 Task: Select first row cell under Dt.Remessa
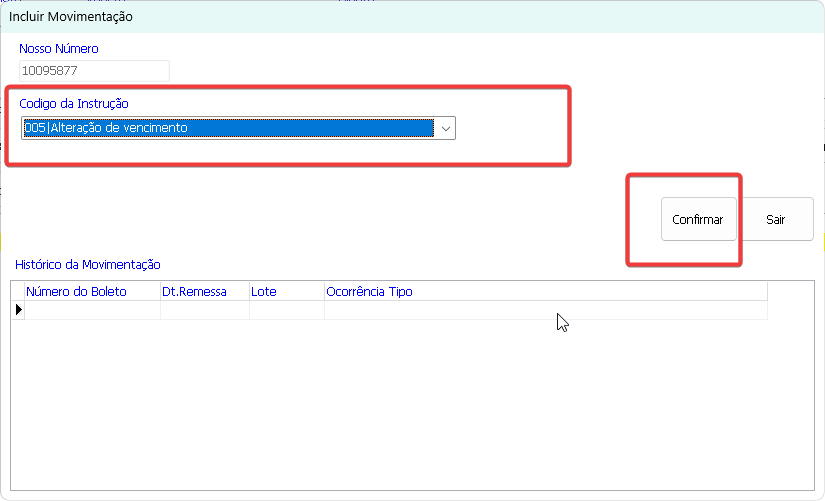(204, 311)
